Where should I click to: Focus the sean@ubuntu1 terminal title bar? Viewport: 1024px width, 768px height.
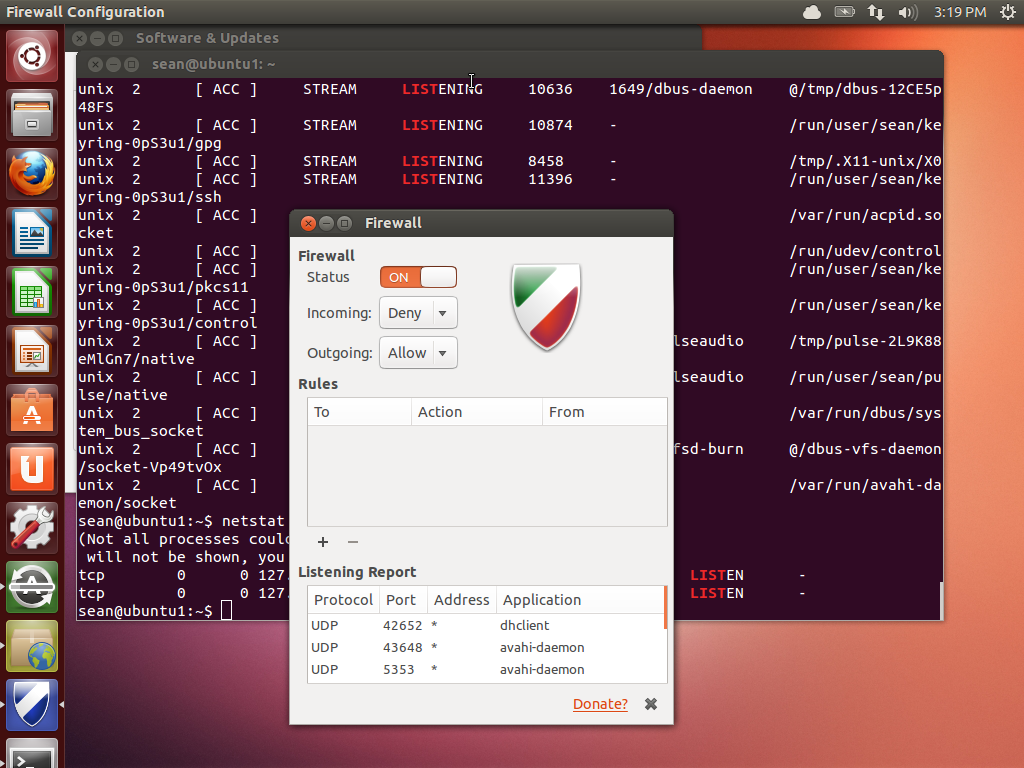point(509,64)
